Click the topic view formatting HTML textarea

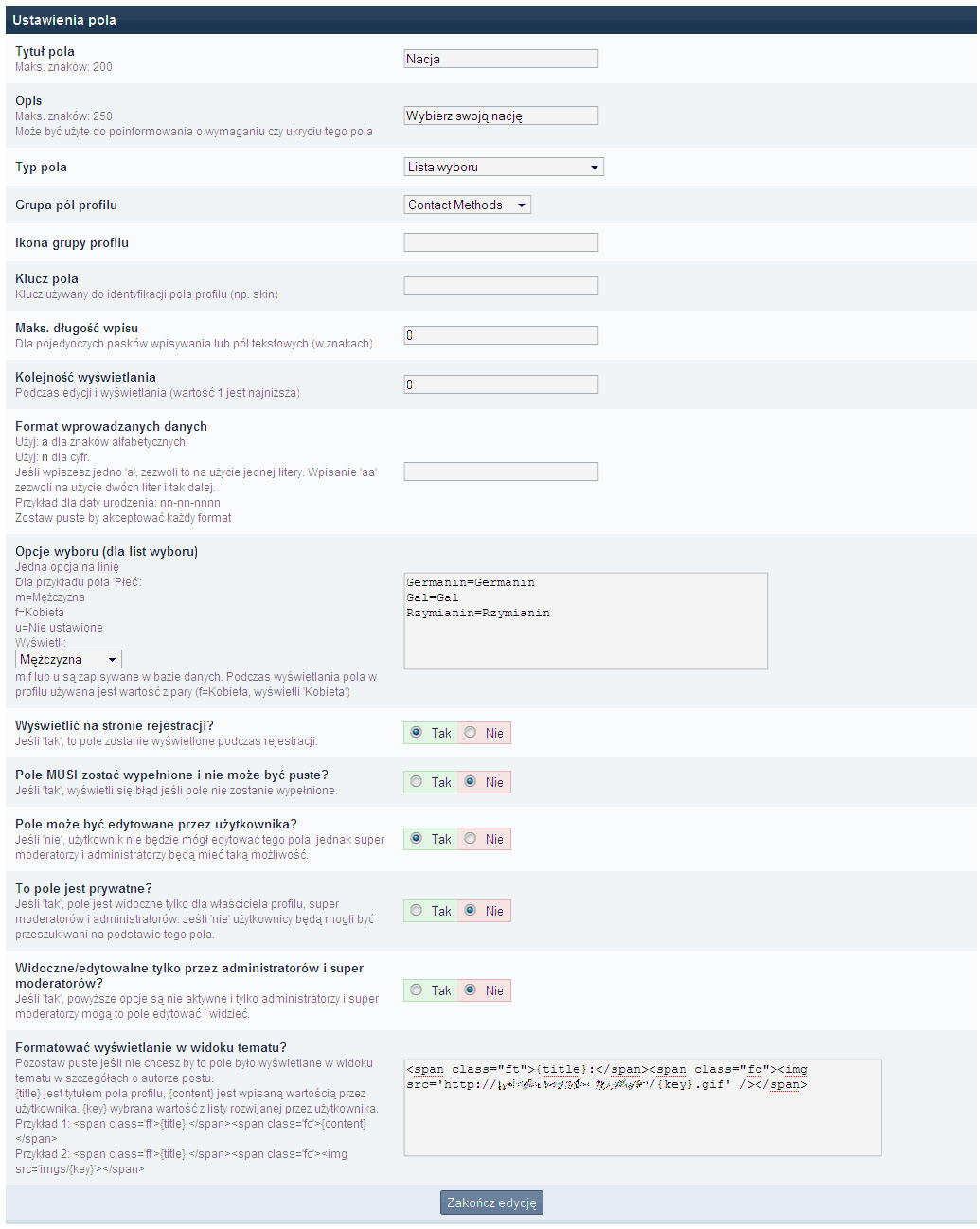(x=642, y=1108)
